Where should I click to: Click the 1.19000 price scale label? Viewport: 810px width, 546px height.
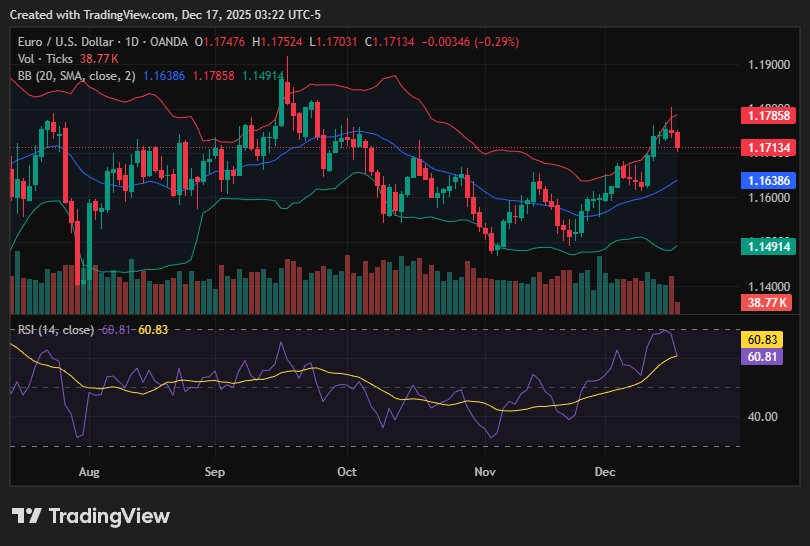768,65
